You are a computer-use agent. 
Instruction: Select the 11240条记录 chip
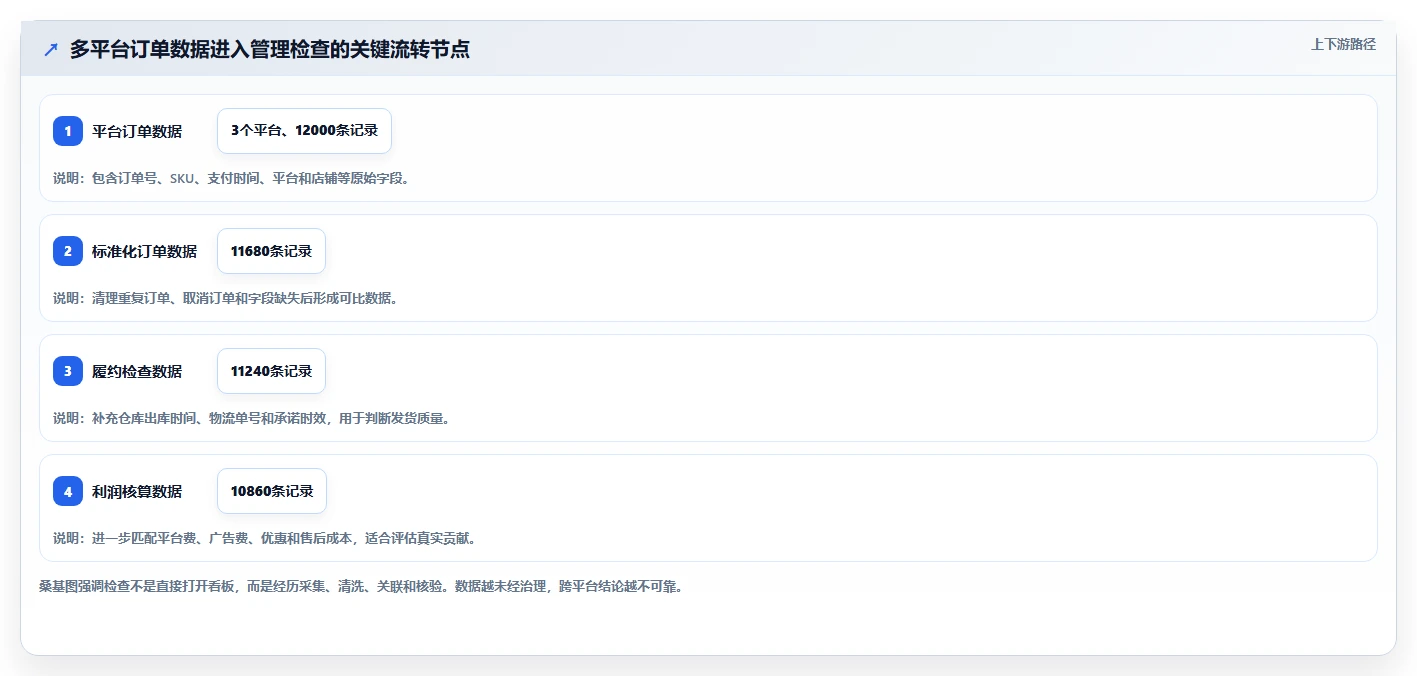271,371
